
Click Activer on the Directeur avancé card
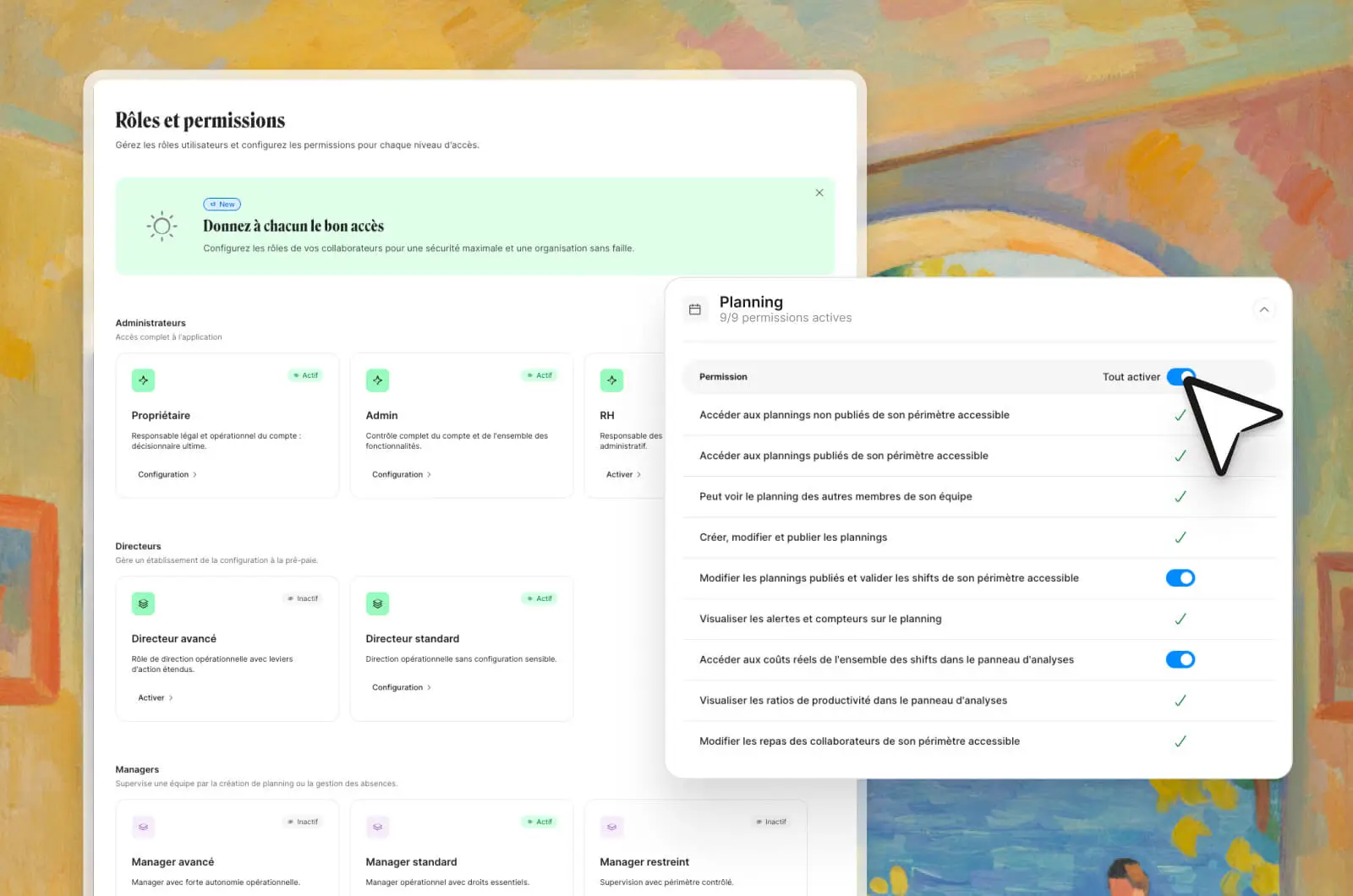pos(156,698)
